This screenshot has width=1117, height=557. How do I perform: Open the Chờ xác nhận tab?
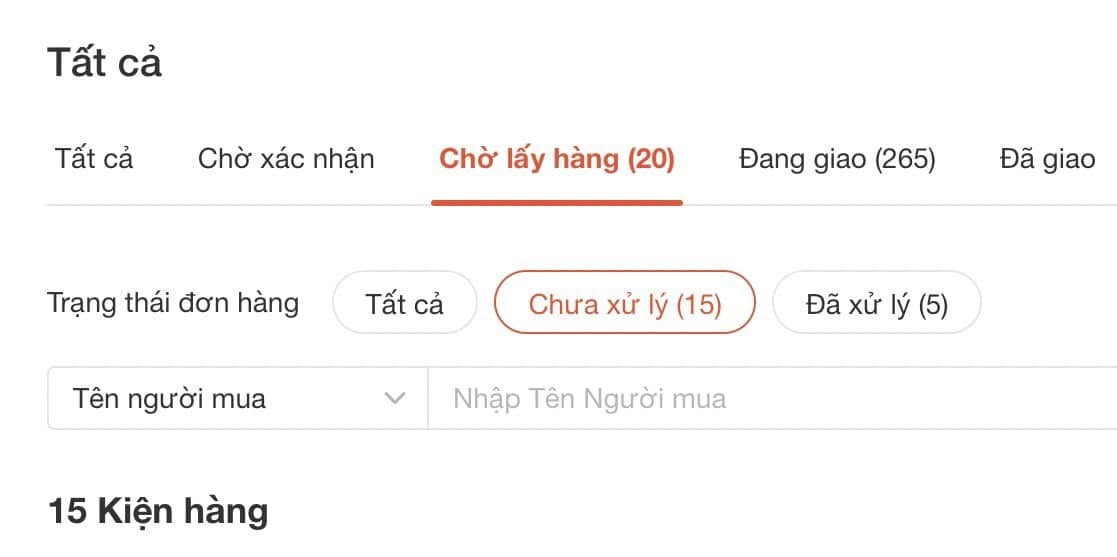[x=286, y=159]
